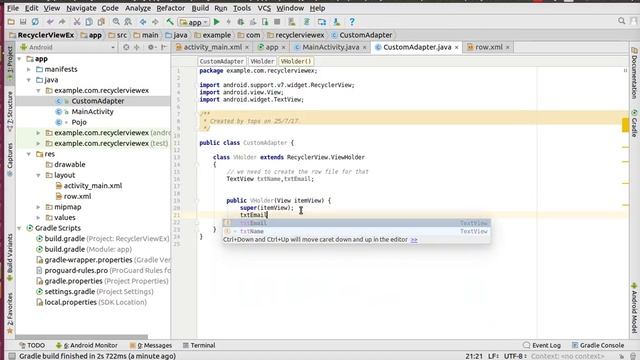Viewport: 640px width, 360px height.
Task: Toggle the Gradle side panel
Action: [634, 122]
